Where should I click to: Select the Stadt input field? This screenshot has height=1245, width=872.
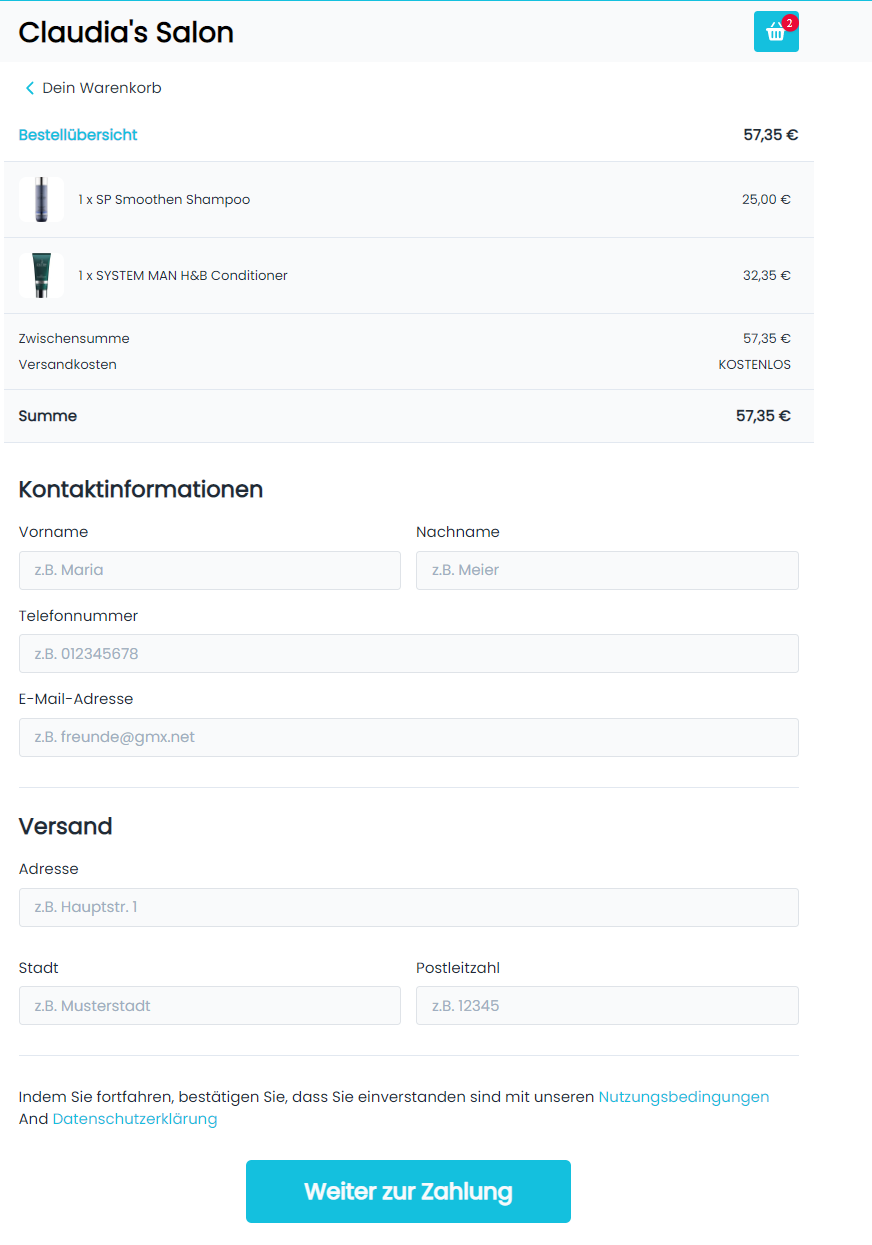point(209,1006)
